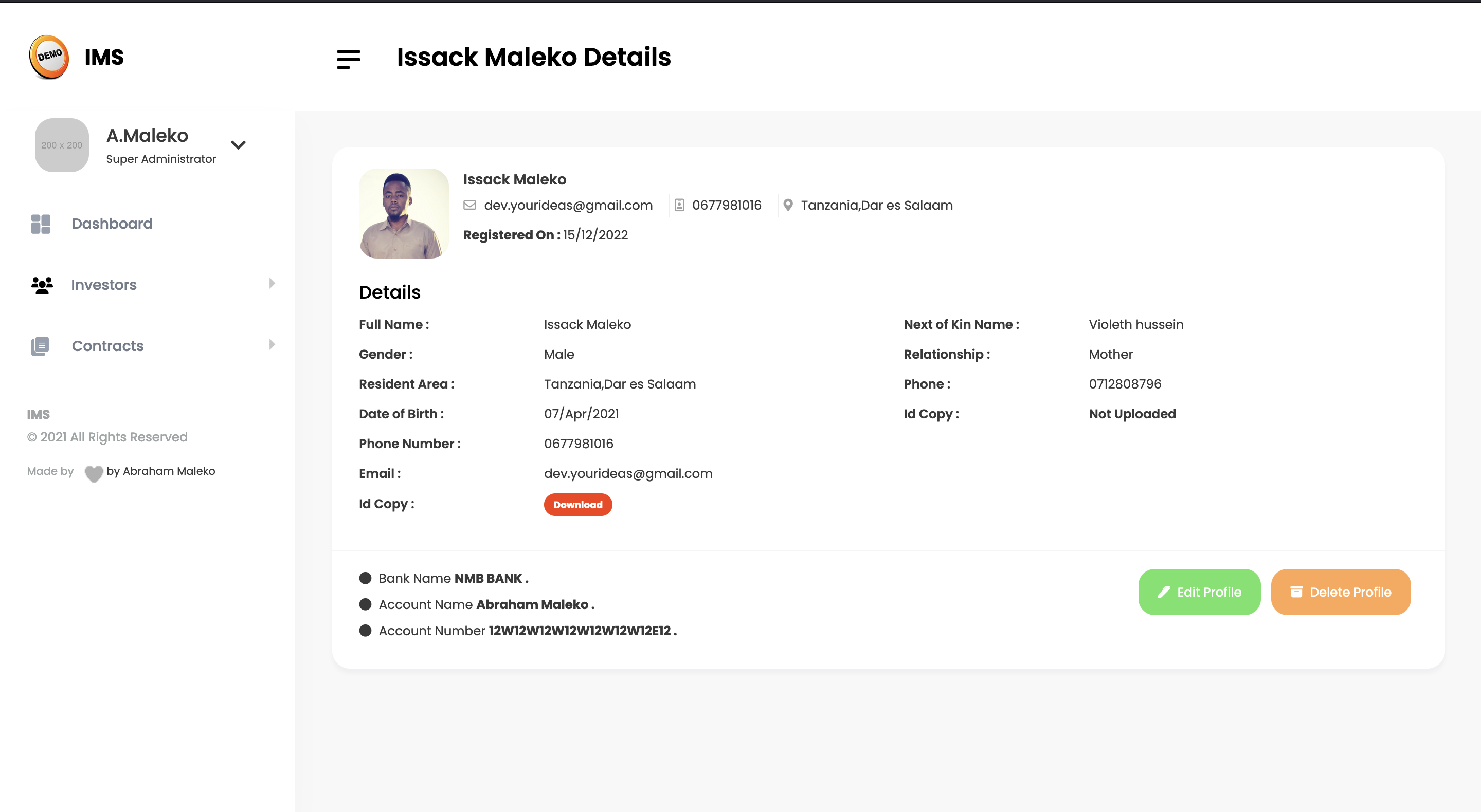
Task: Select the Contracts menu item
Action: [107, 346]
